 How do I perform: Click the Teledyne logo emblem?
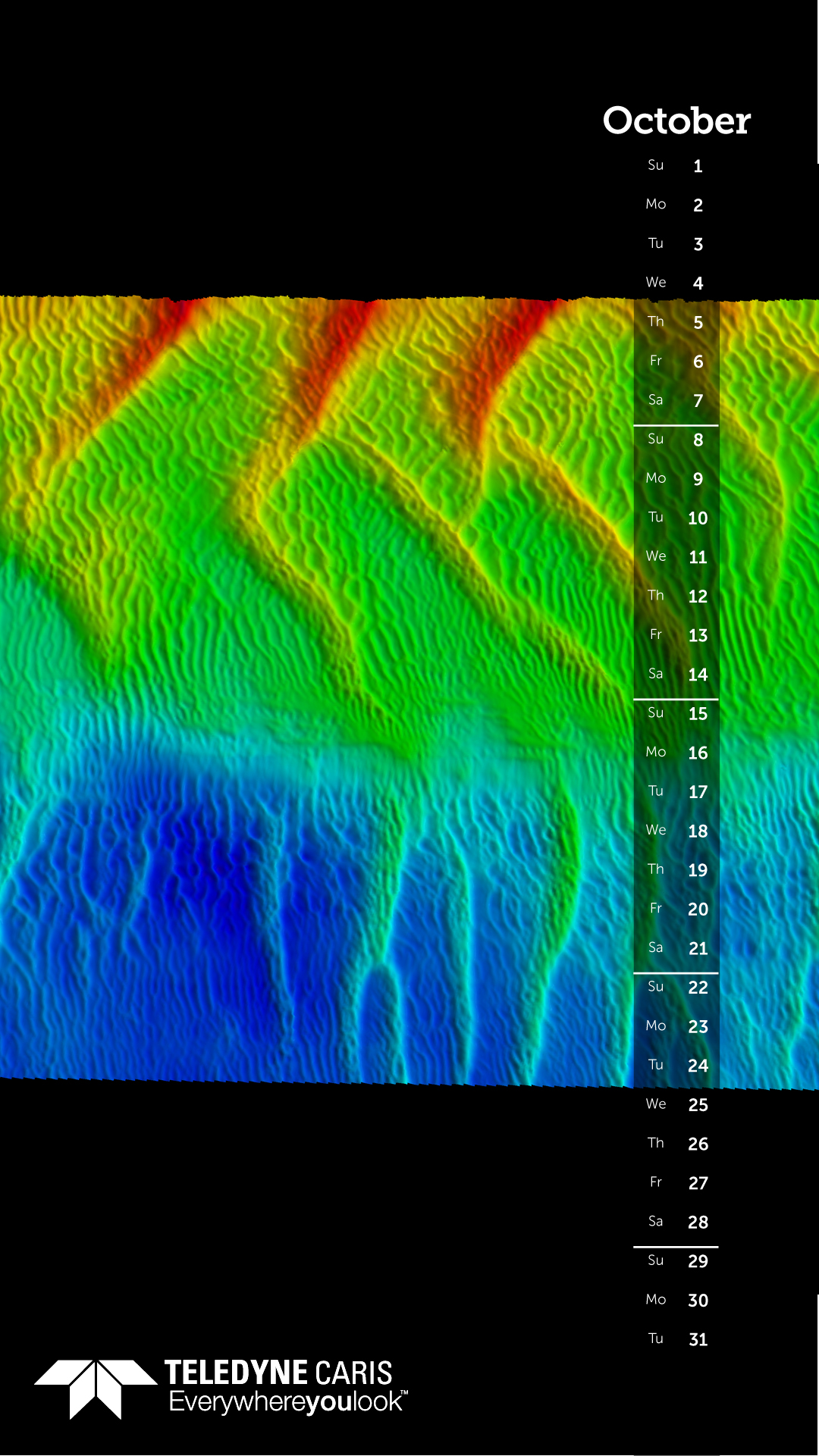click(x=96, y=1387)
